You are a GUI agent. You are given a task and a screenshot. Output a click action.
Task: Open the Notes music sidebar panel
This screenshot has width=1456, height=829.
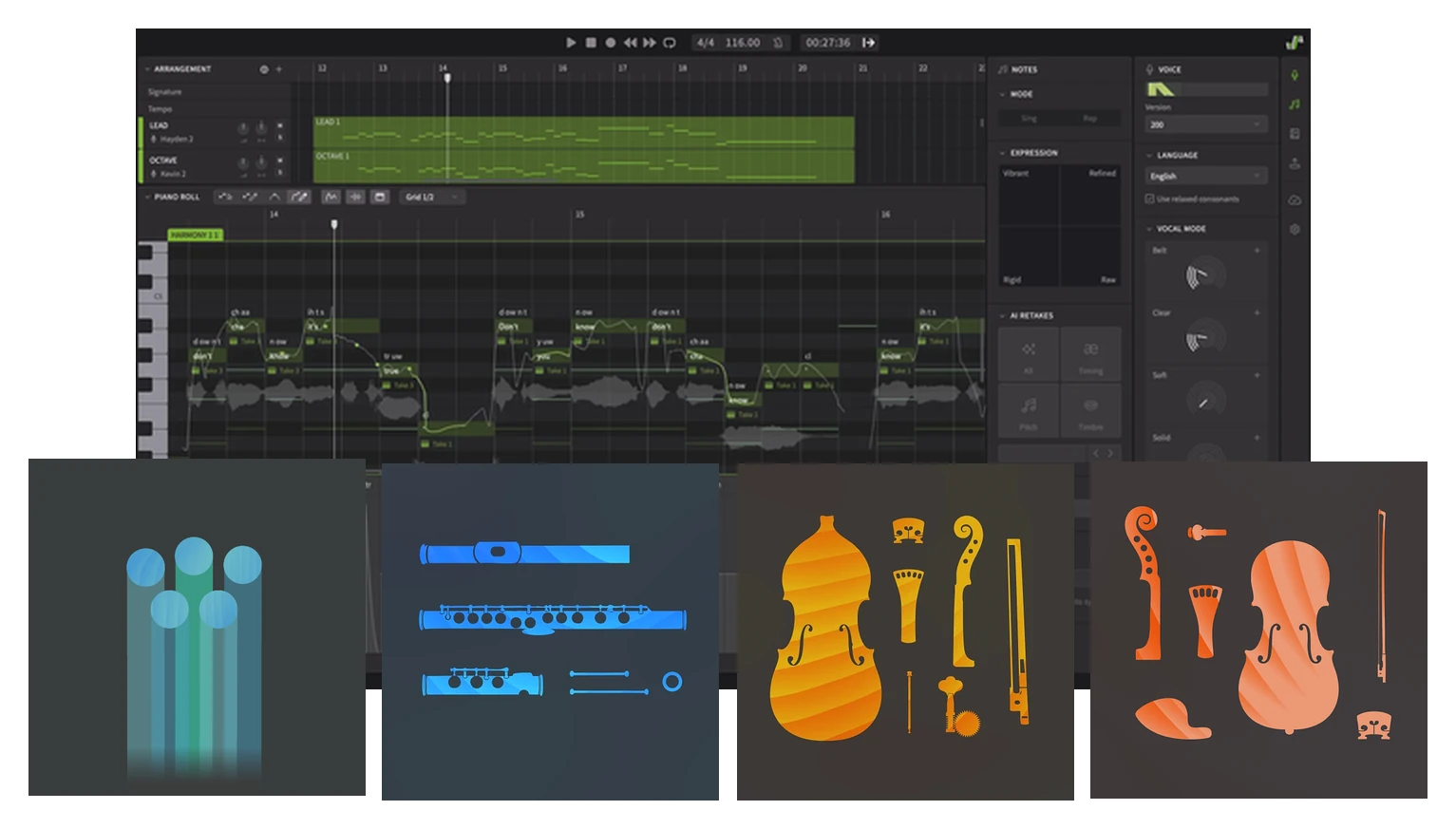pyautogui.click(x=1295, y=104)
